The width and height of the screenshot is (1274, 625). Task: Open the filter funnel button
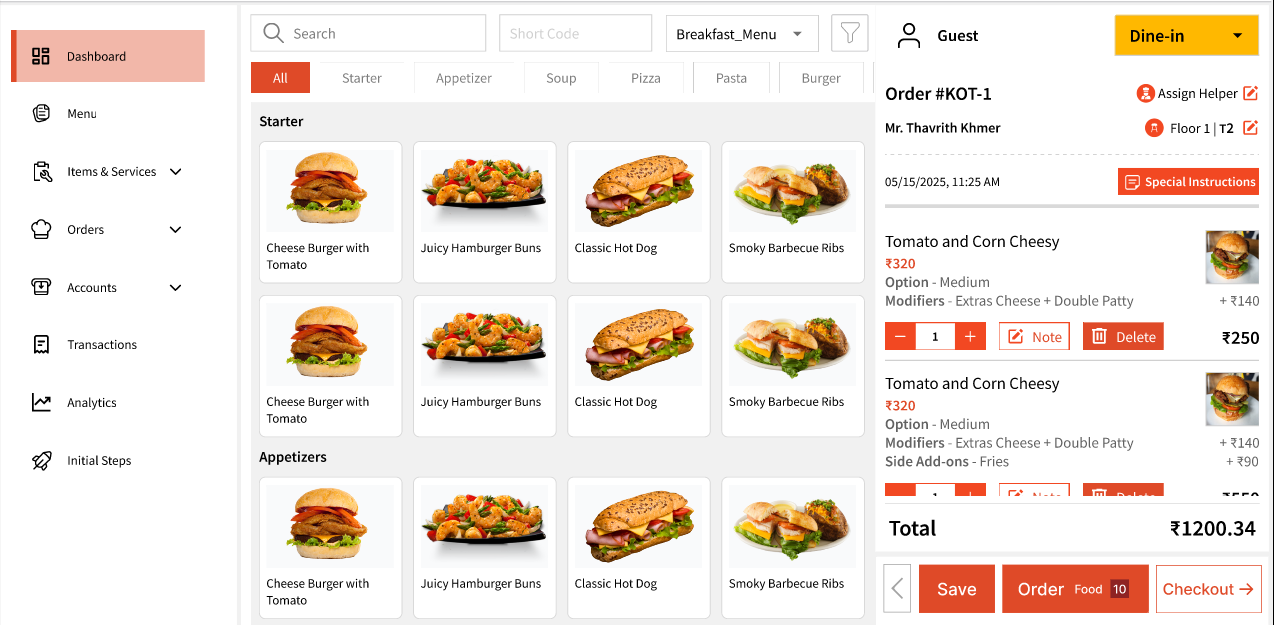tap(850, 33)
